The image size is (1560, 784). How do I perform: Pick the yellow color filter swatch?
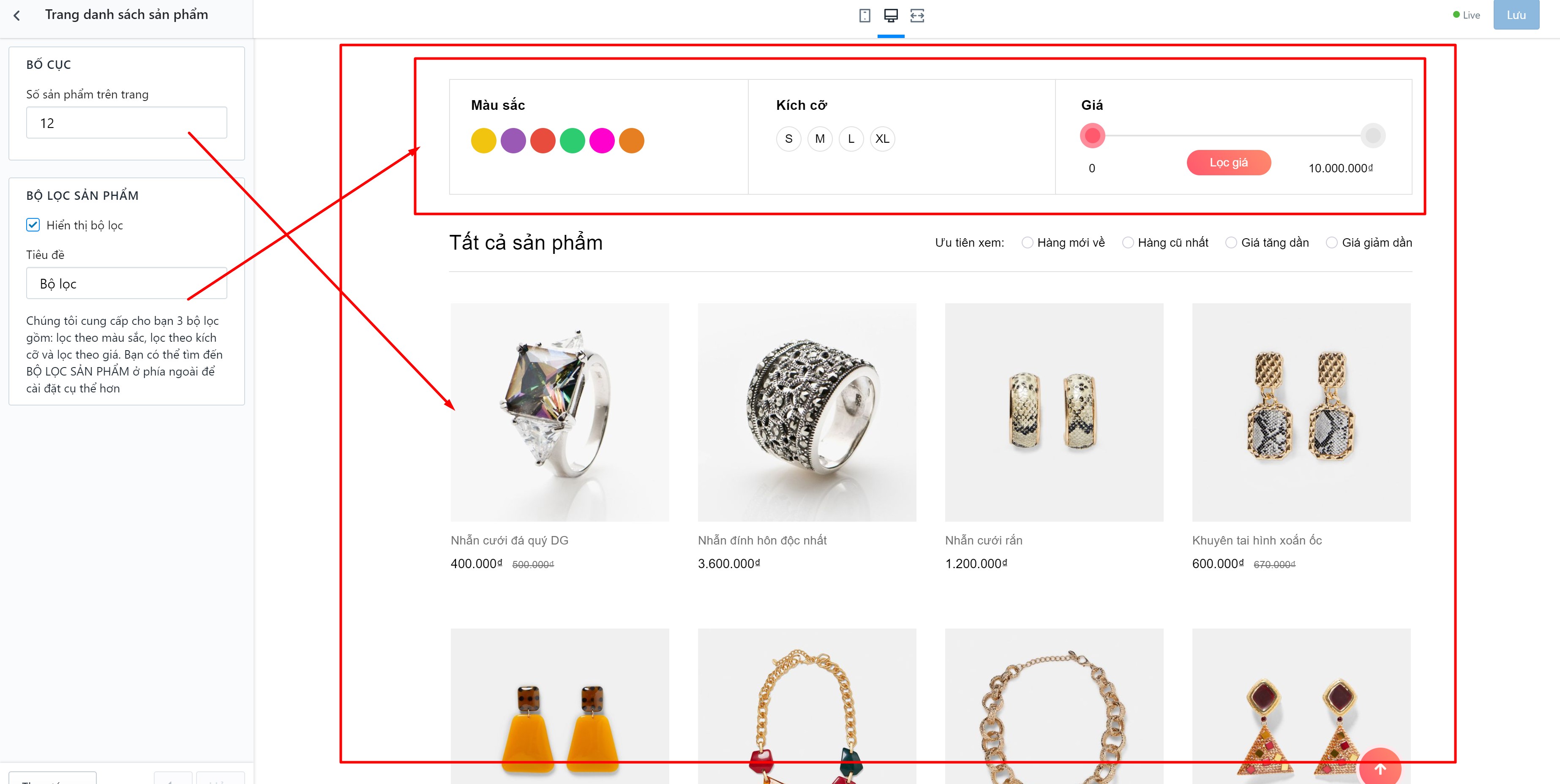point(483,141)
